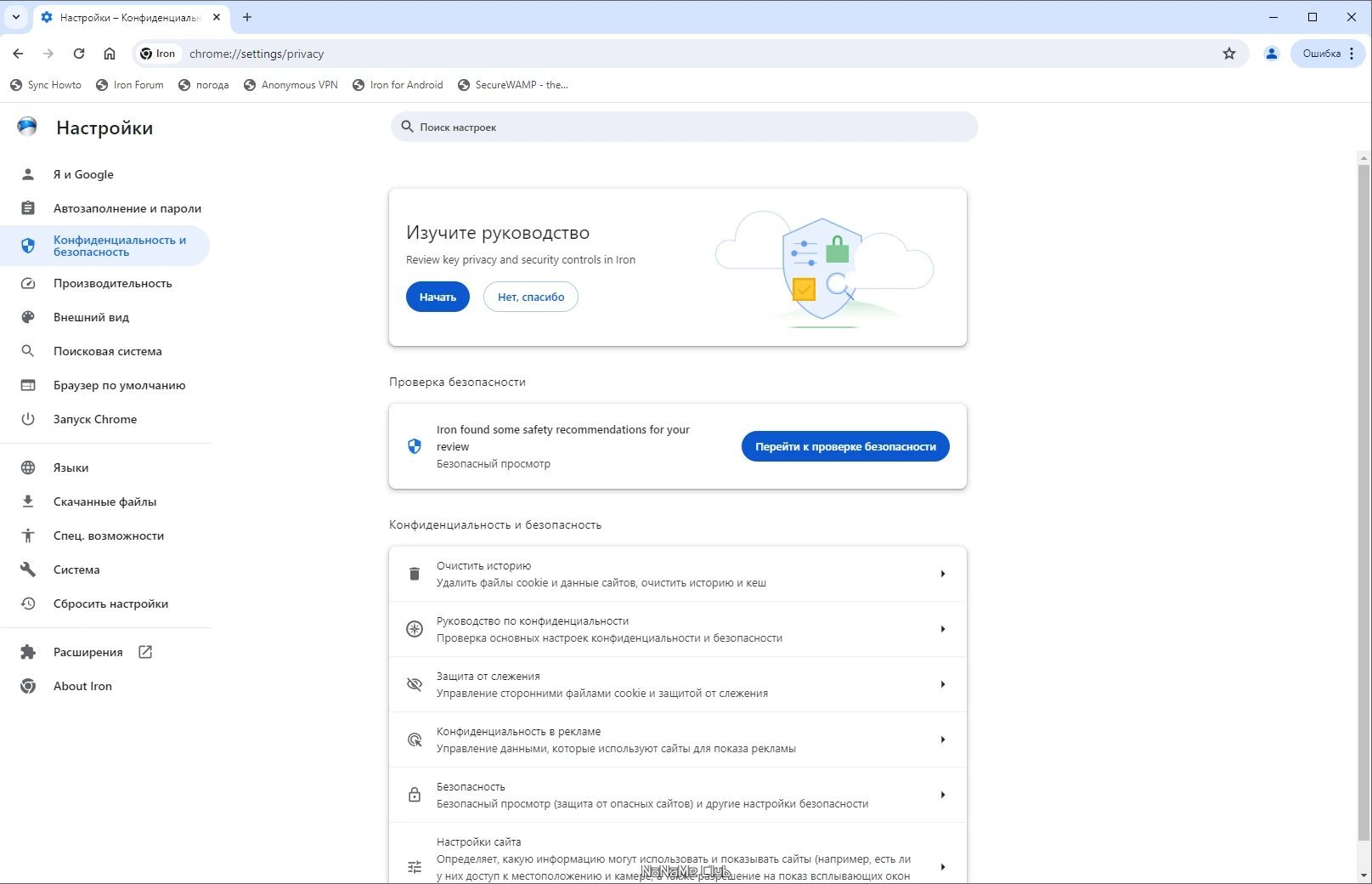This screenshot has width=1372, height=884.
Task: Open the profile avatar icon
Action: pos(1271,54)
